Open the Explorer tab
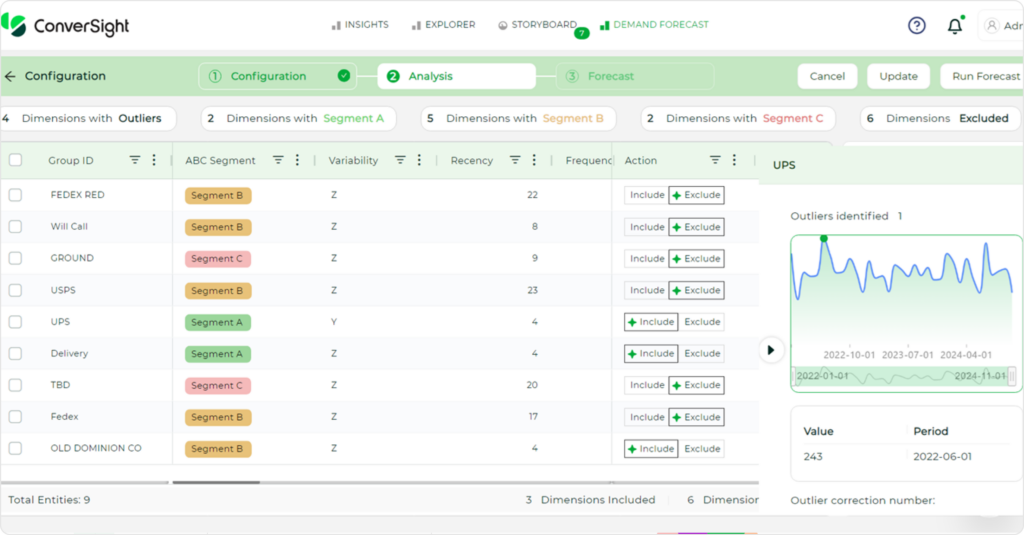The width and height of the screenshot is (1024, 535). point(443,25)
